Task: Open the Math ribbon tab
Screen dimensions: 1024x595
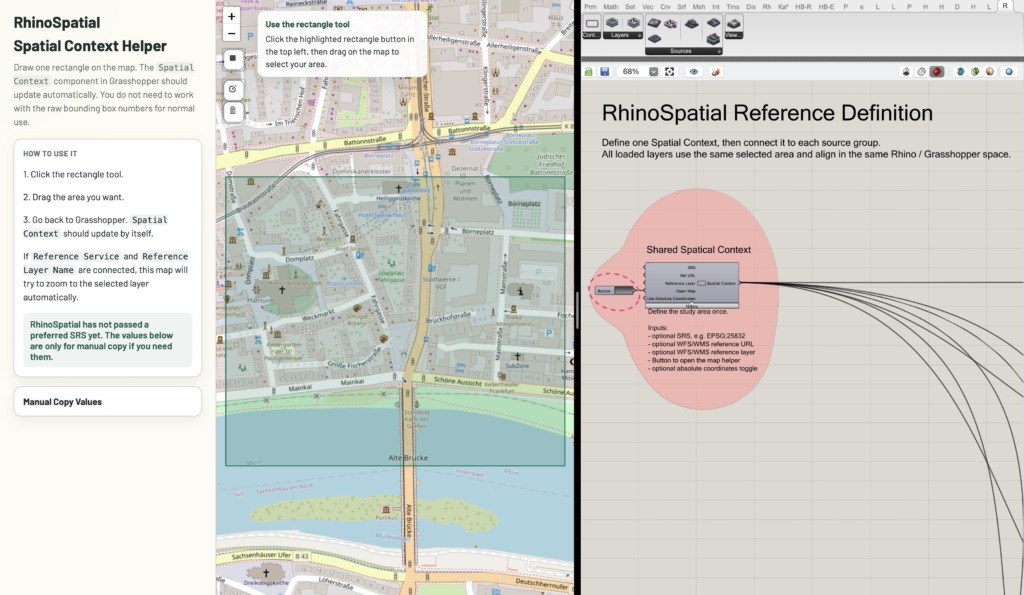Action: 611,7
